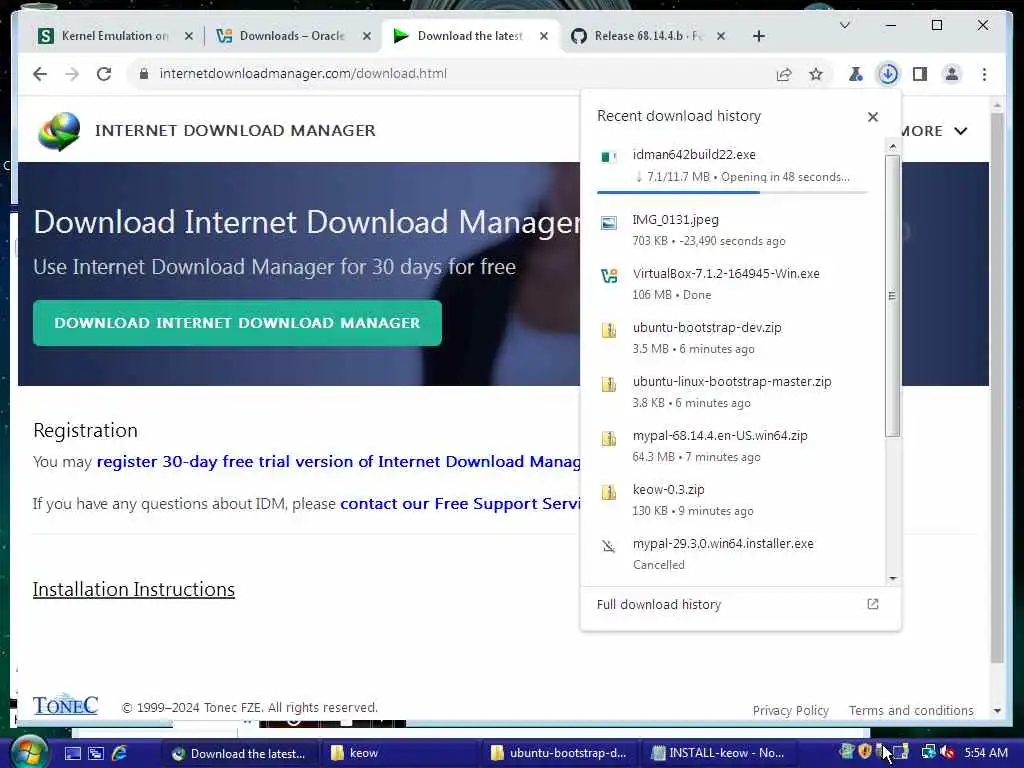This screenshot has width=1024, height=768.
Task: Toggle the downloads toolbar button
Action: click(x=888, y=74)
